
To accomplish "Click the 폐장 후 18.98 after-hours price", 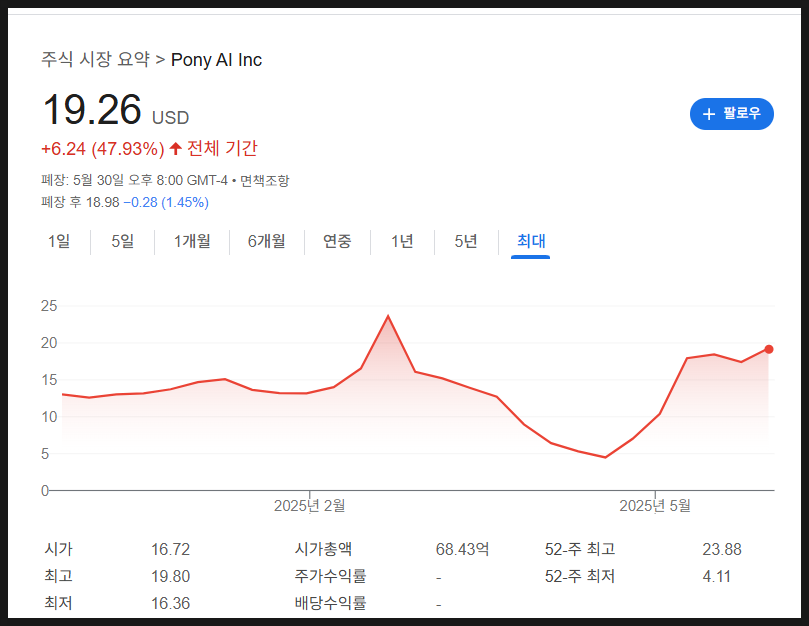I will click(x=80, y=202).
